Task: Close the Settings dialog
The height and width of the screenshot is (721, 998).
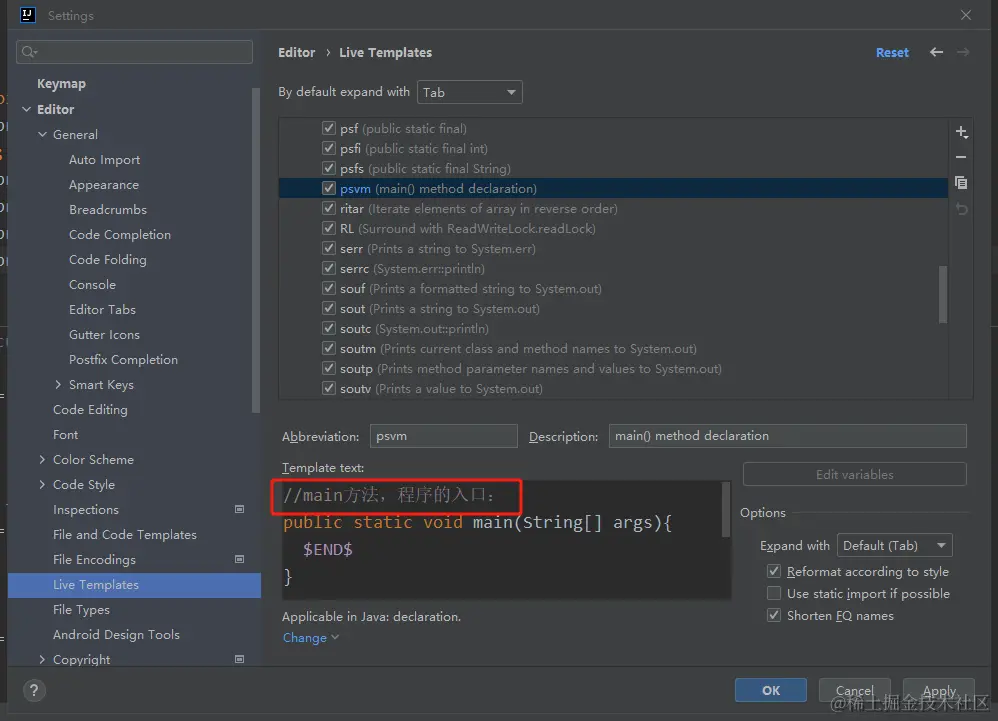Action: 966,15
